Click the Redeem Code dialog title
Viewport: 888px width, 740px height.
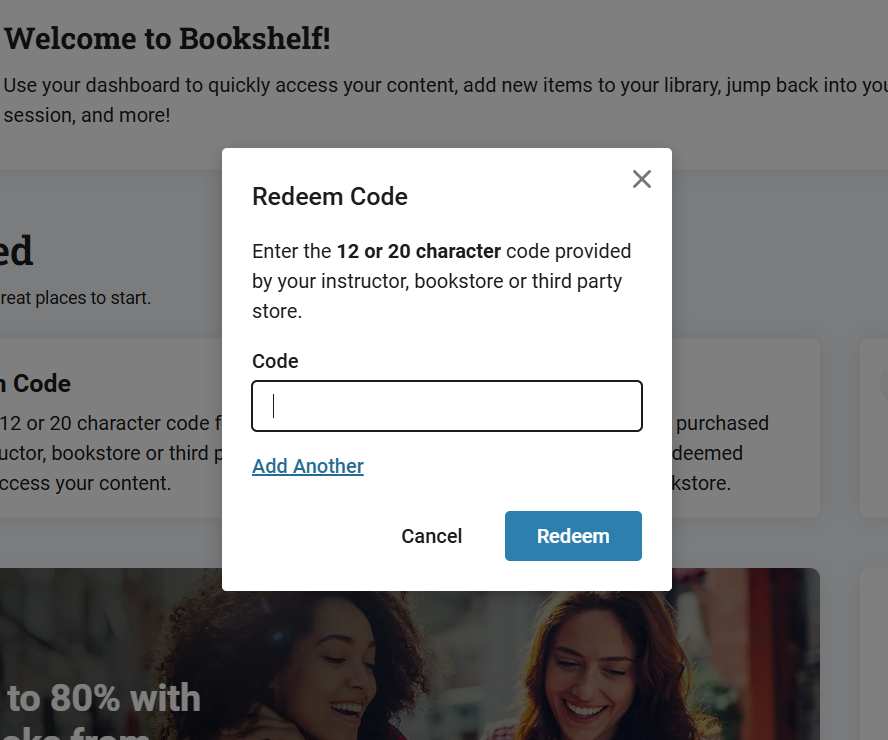click(330, 197)
